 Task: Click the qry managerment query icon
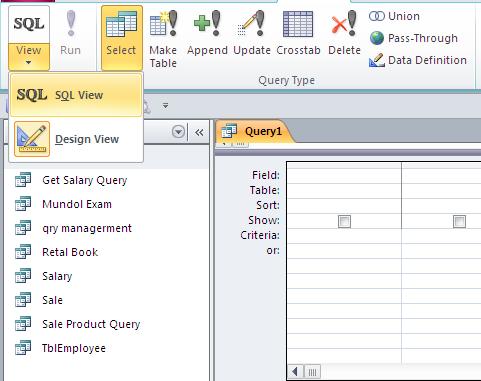23,228
